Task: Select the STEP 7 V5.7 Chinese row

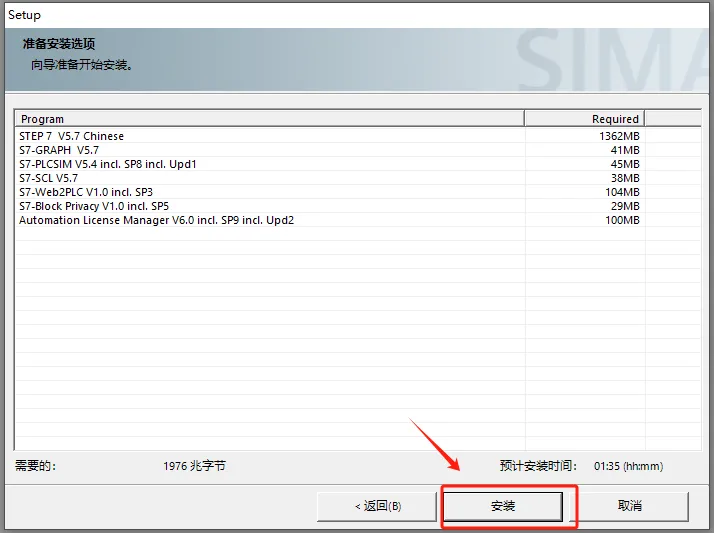Action: point(357,136)
